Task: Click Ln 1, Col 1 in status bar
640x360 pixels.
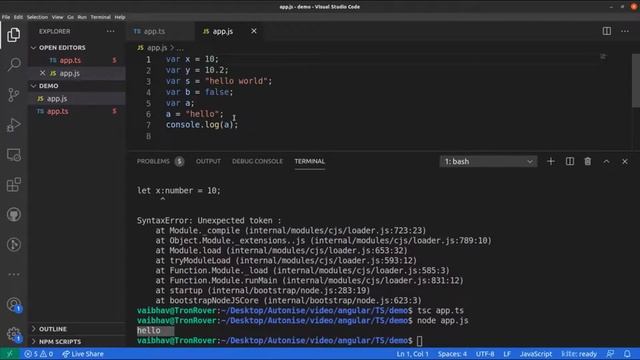Action: pyautogui.click(x=412, y=354)
